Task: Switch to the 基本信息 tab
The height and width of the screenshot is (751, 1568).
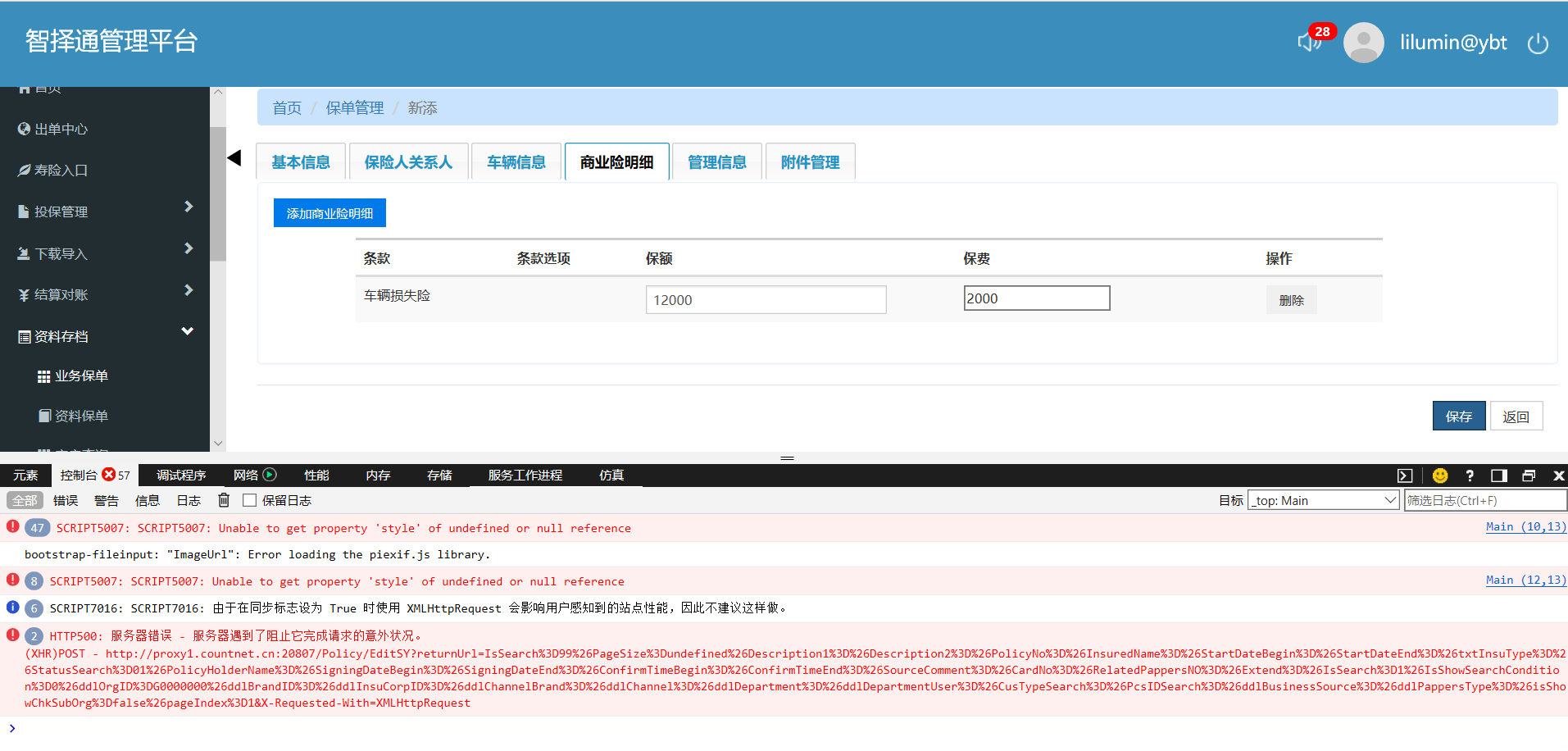Action: [x=301, y=162]
